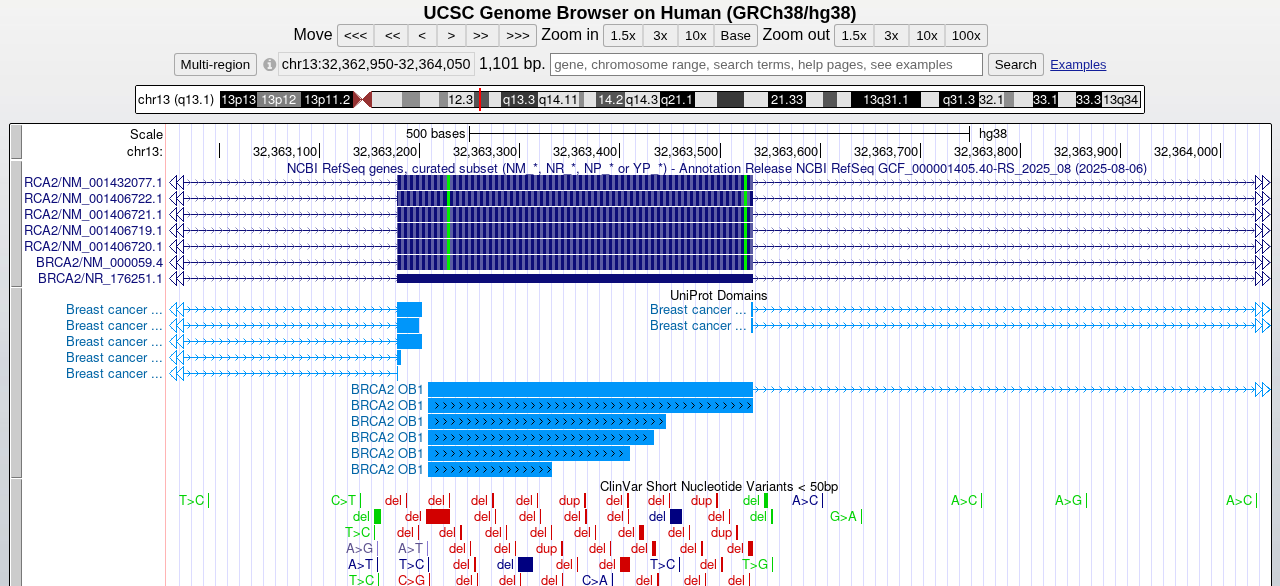This screenshot has width=1280, height=586.
Task: Click right double-arrow of BRCA2/NM_000059.4 row
Action: (1263, 263)
